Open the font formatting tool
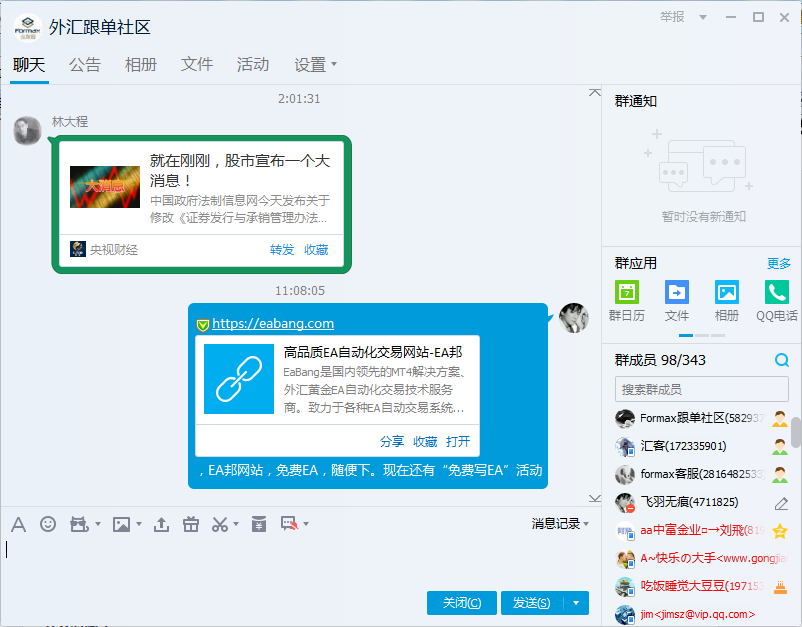This screenshot has height=627, width=802. [18, 524]
